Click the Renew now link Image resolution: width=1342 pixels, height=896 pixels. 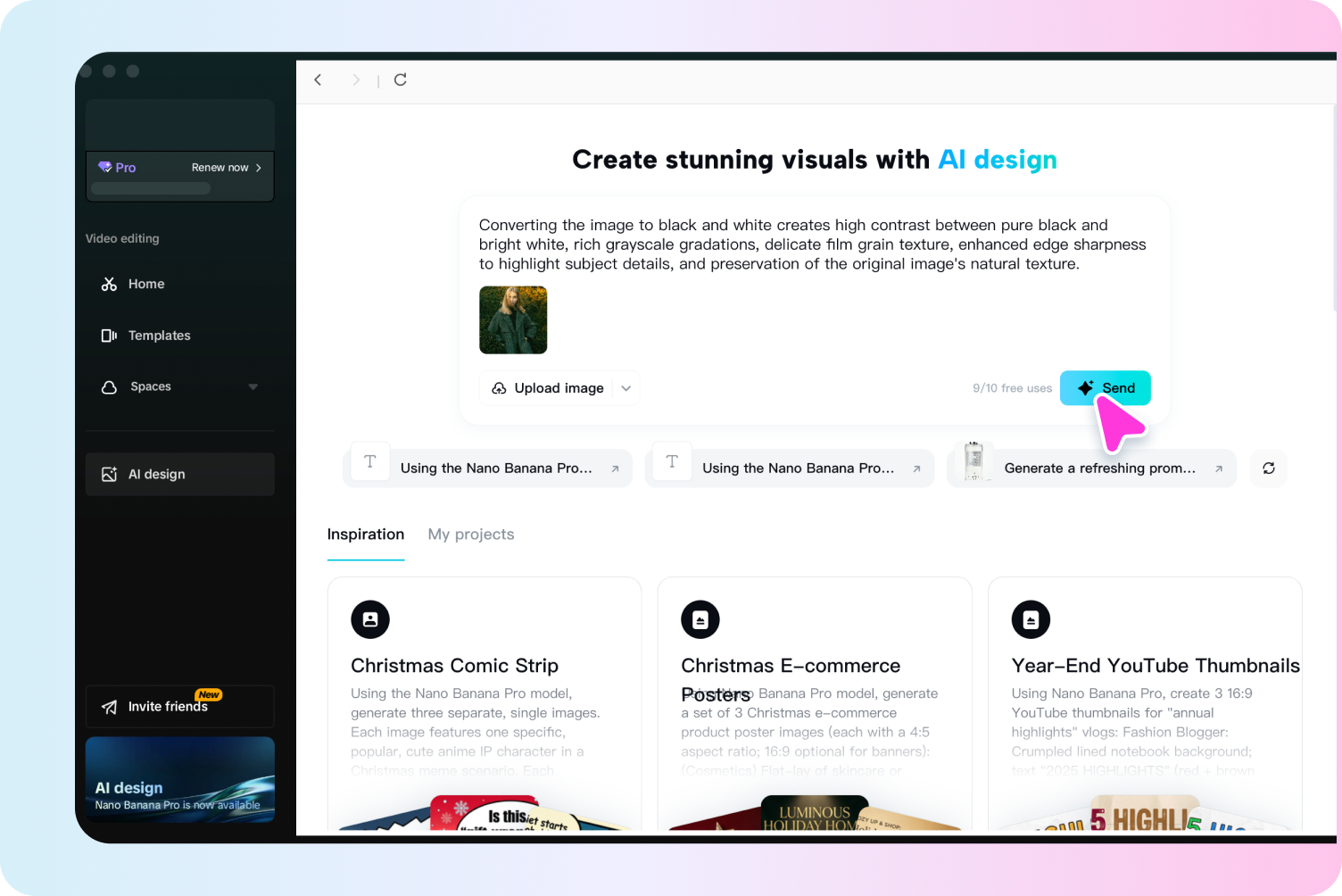point(220,168)
